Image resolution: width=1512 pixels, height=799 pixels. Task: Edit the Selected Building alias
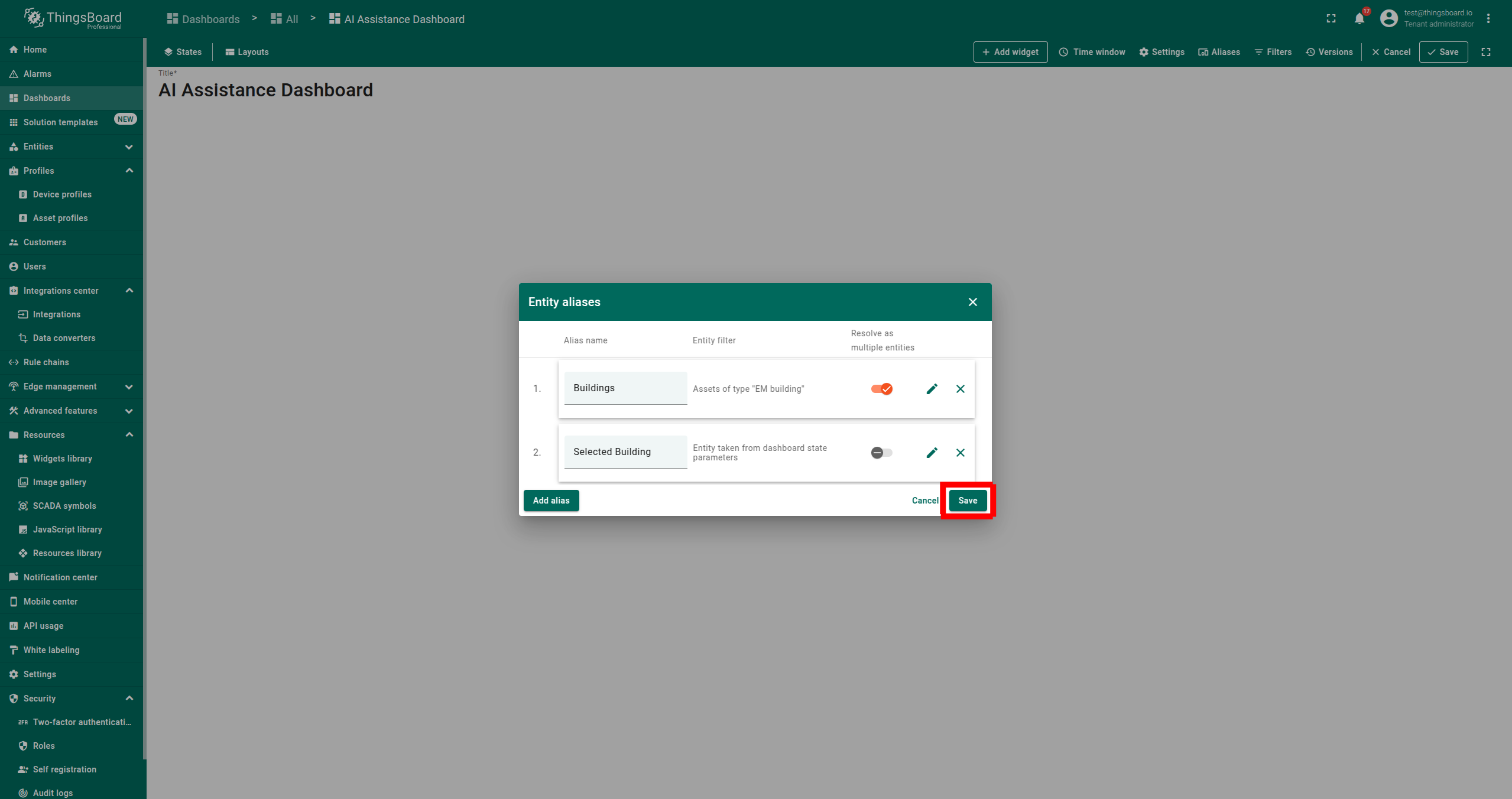coord(932,453)
